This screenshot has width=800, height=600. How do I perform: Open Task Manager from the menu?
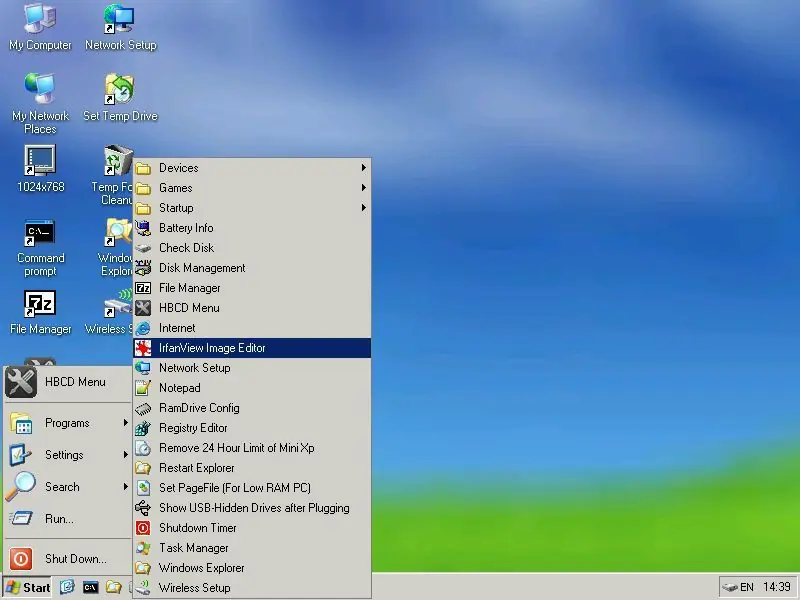coord(252,548)
